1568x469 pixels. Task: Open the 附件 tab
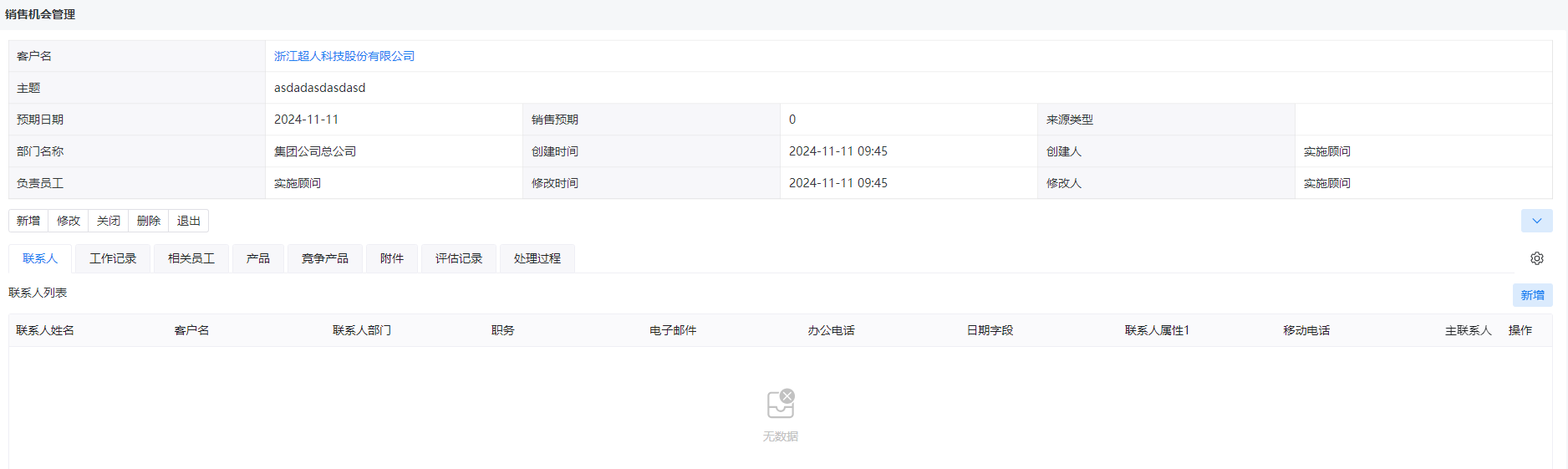pyautogui.click(x=392, y=258)
